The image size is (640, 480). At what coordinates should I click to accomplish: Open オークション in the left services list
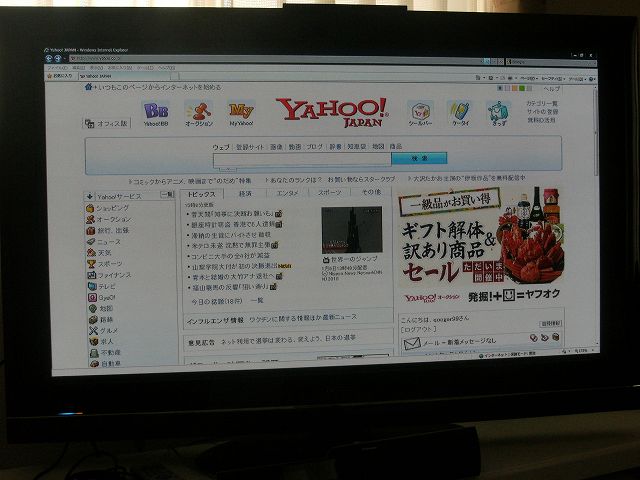coord(109,219)
